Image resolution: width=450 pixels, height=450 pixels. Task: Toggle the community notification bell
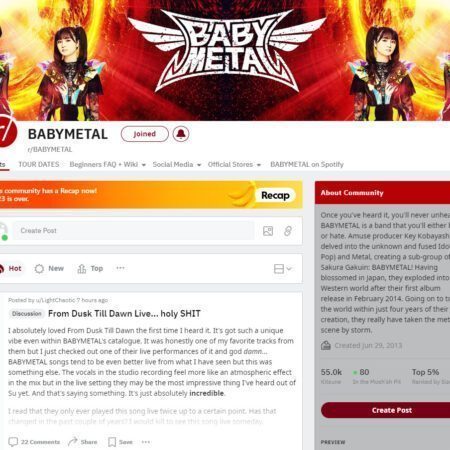coord(181,134)
